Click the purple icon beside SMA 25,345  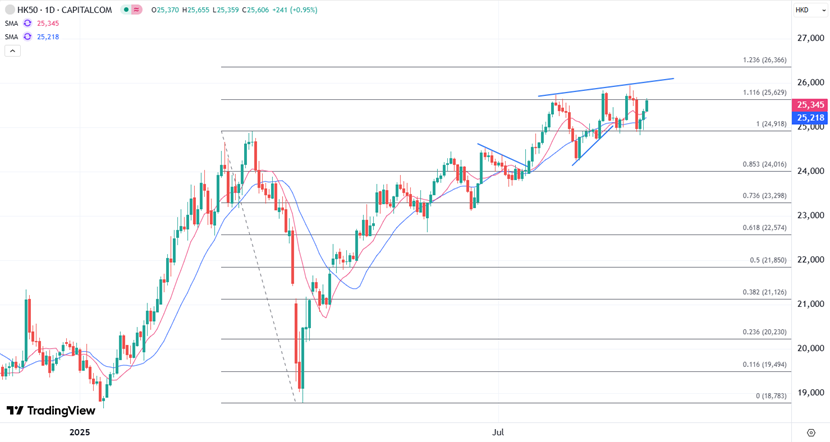27,23
